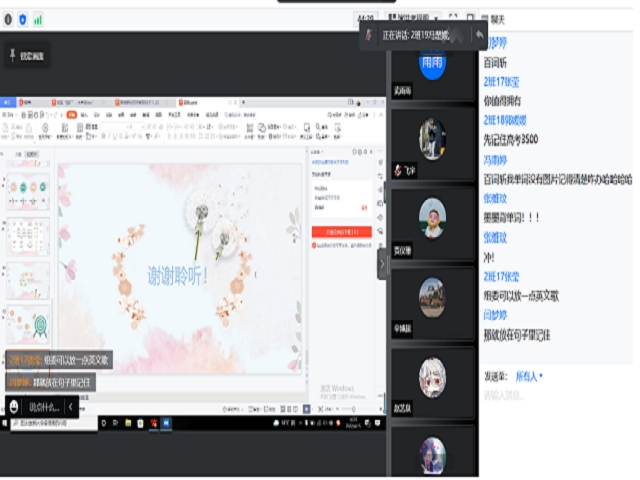Click sender name 闫梦婷 in chat panel

tap(496, 313)
